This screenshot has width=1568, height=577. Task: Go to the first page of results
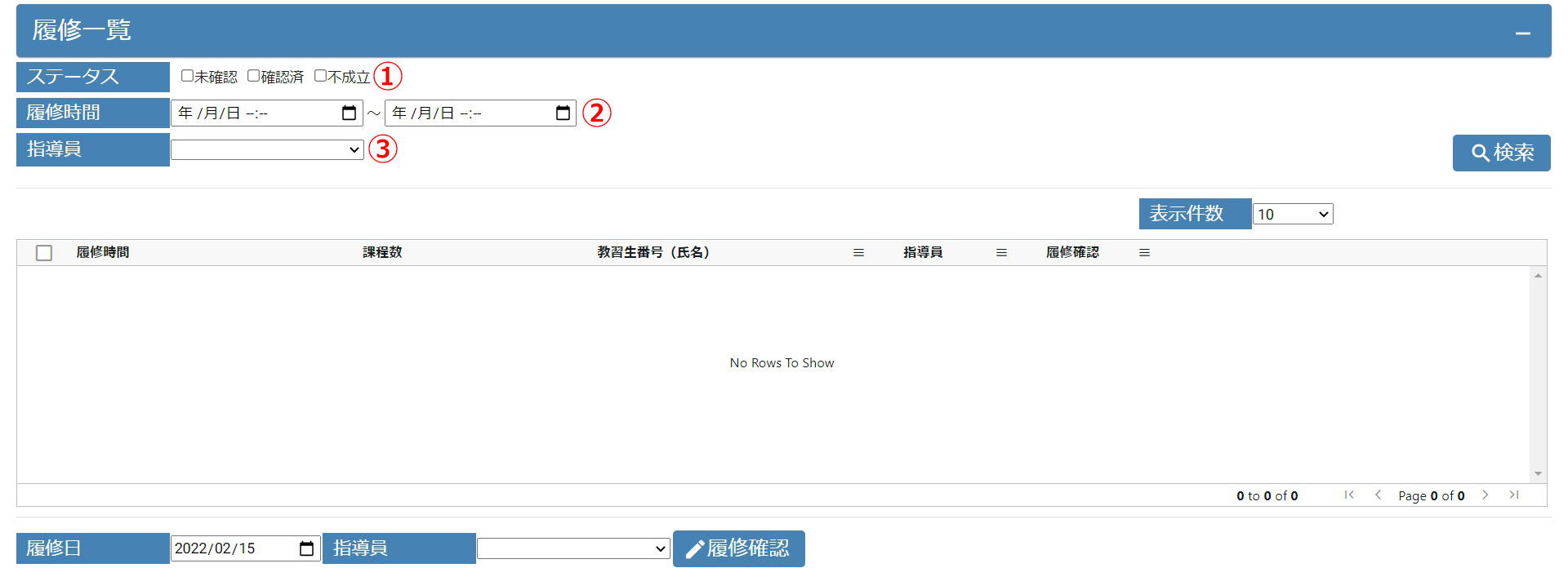coord(1349,495)
